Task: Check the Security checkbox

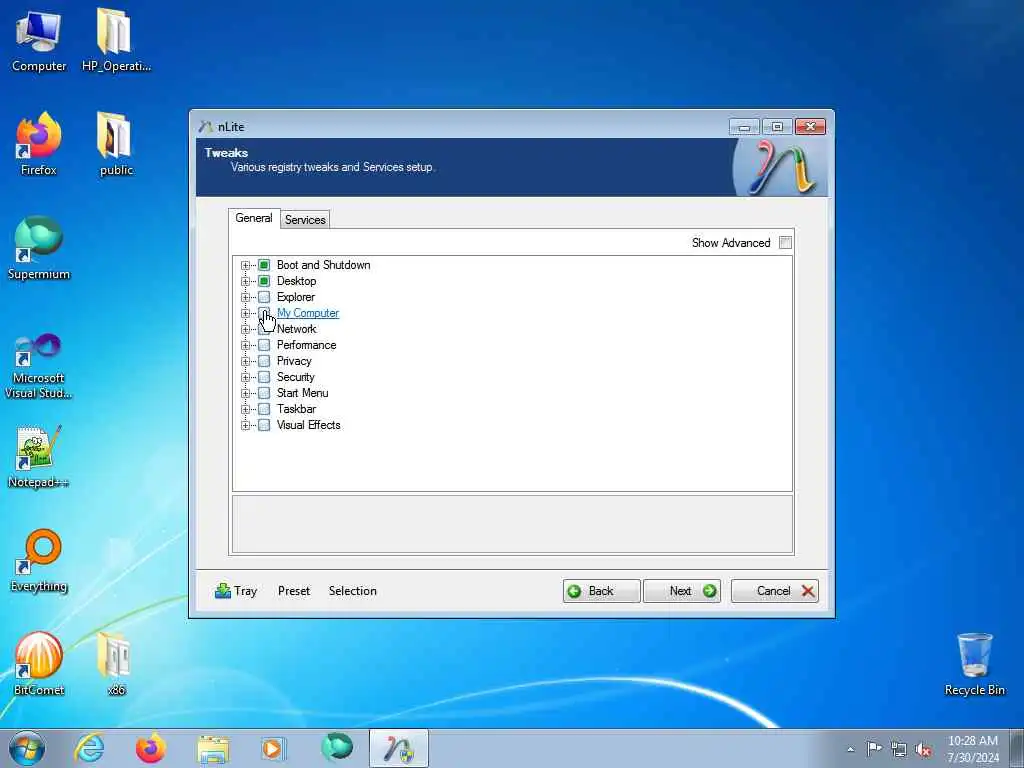Action: coord(264,377)
